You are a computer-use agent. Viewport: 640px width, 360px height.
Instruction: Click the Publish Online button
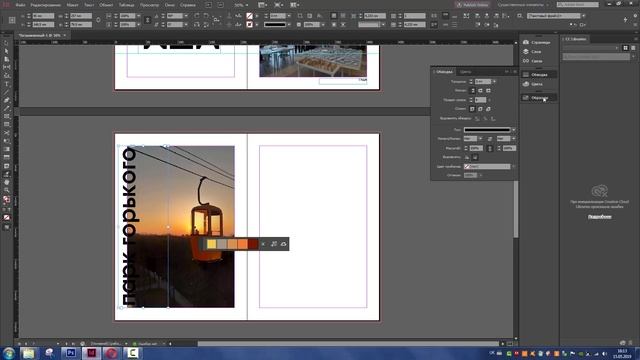pyautogui.click(x=472, y=5)
